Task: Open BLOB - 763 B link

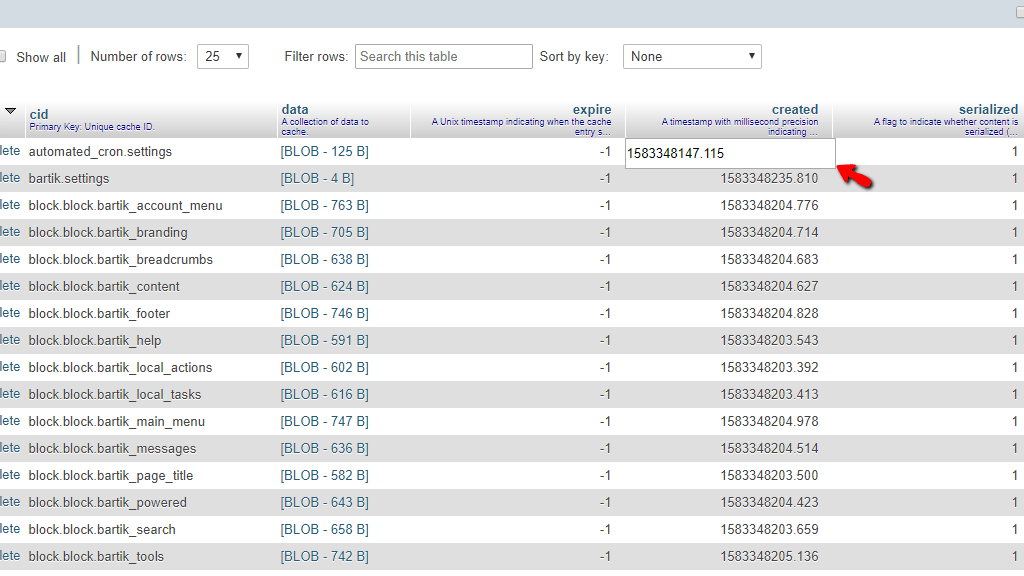Action: click(x=325, y=205)
